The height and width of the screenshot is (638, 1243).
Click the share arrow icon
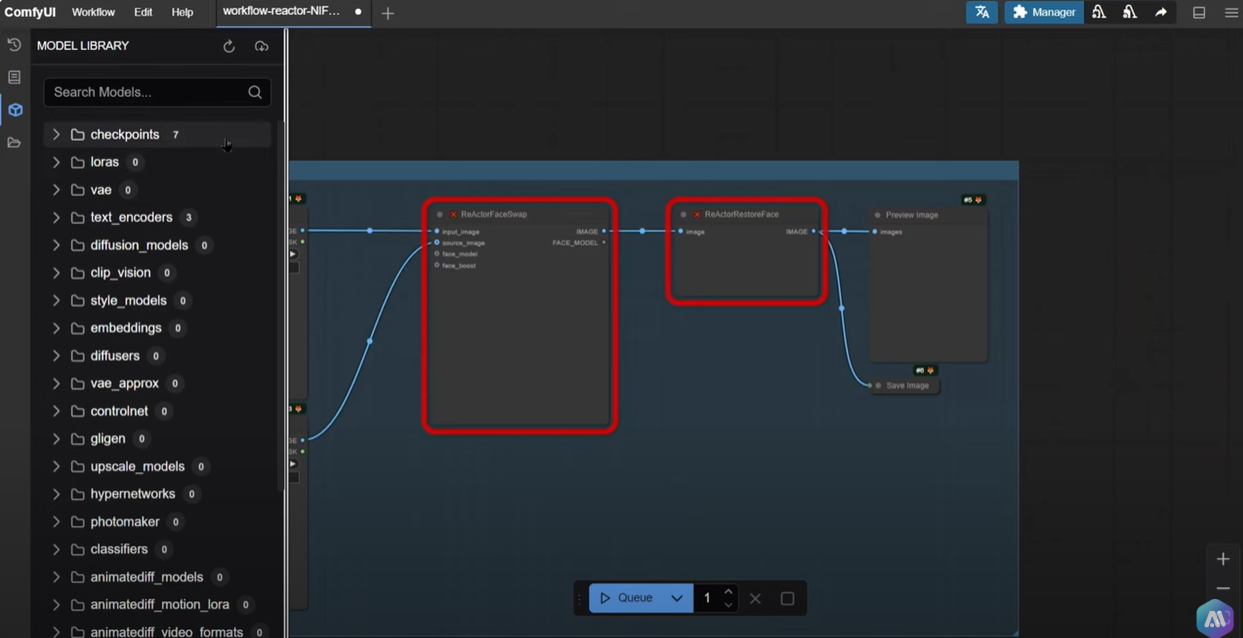pyautogui.click(x=1161, y=12)
